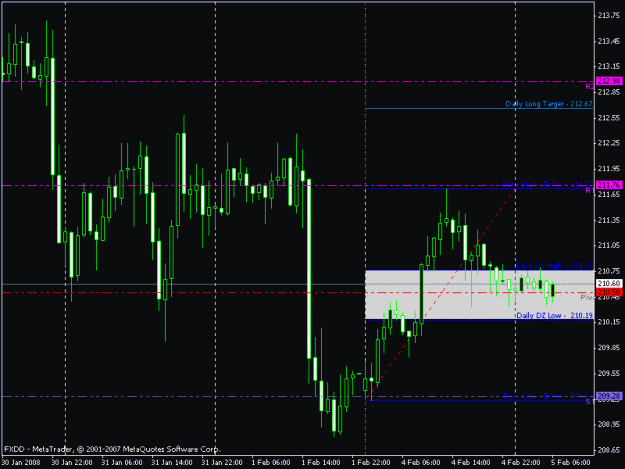Click the 213.15 price scale value
625x469 pixels.
pyautogui.click(x=609, y=67)
